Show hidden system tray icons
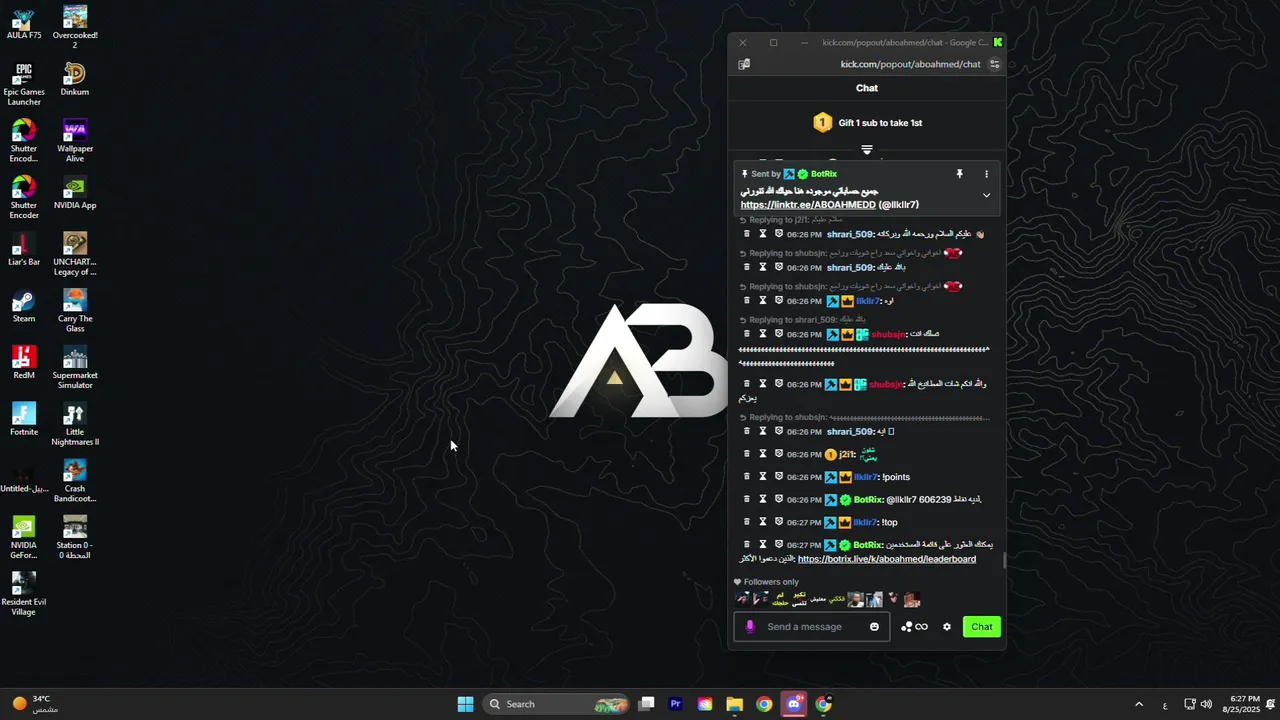 [1138, 704]
